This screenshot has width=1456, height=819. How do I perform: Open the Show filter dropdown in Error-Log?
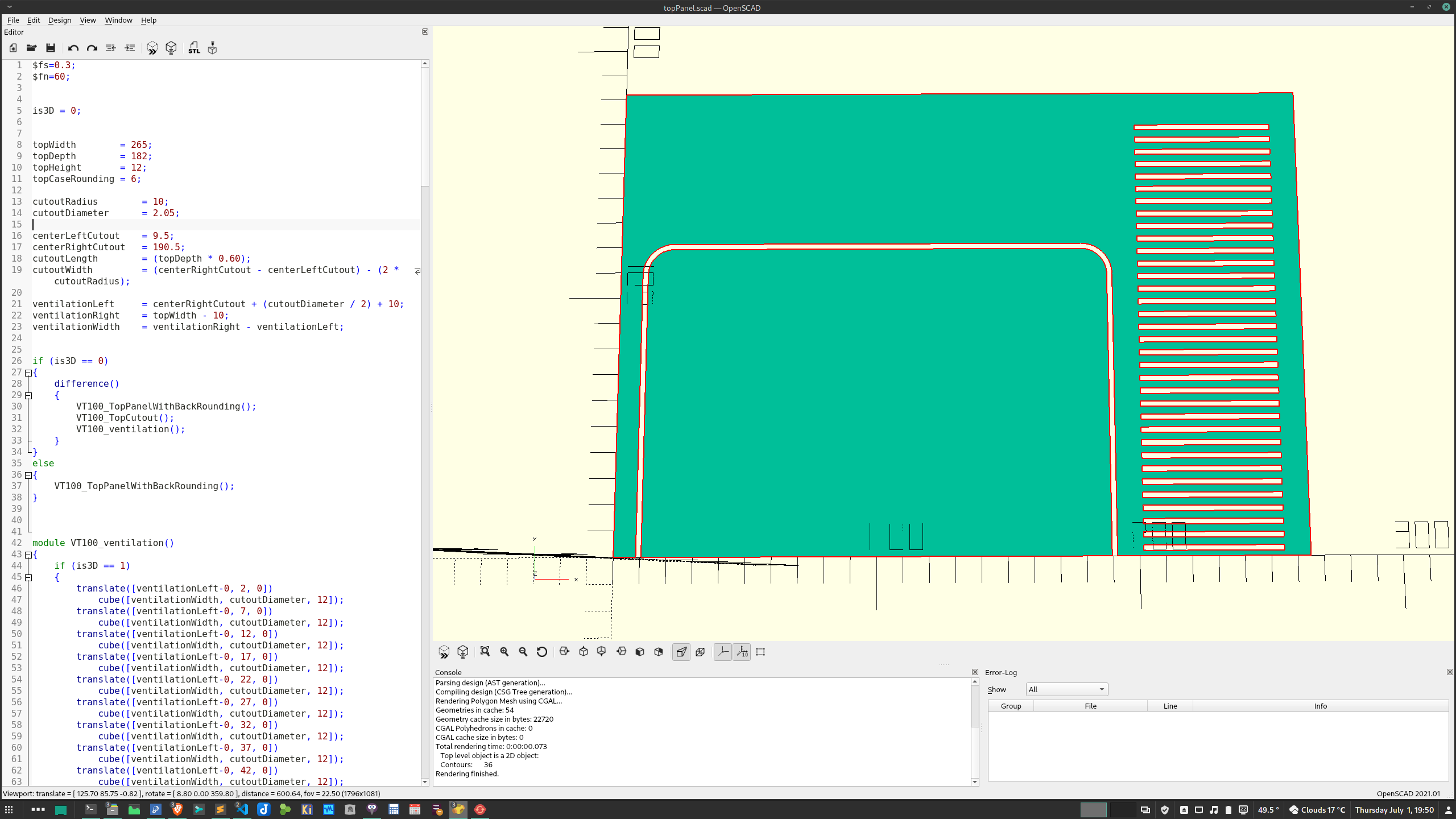point(1066,689)
